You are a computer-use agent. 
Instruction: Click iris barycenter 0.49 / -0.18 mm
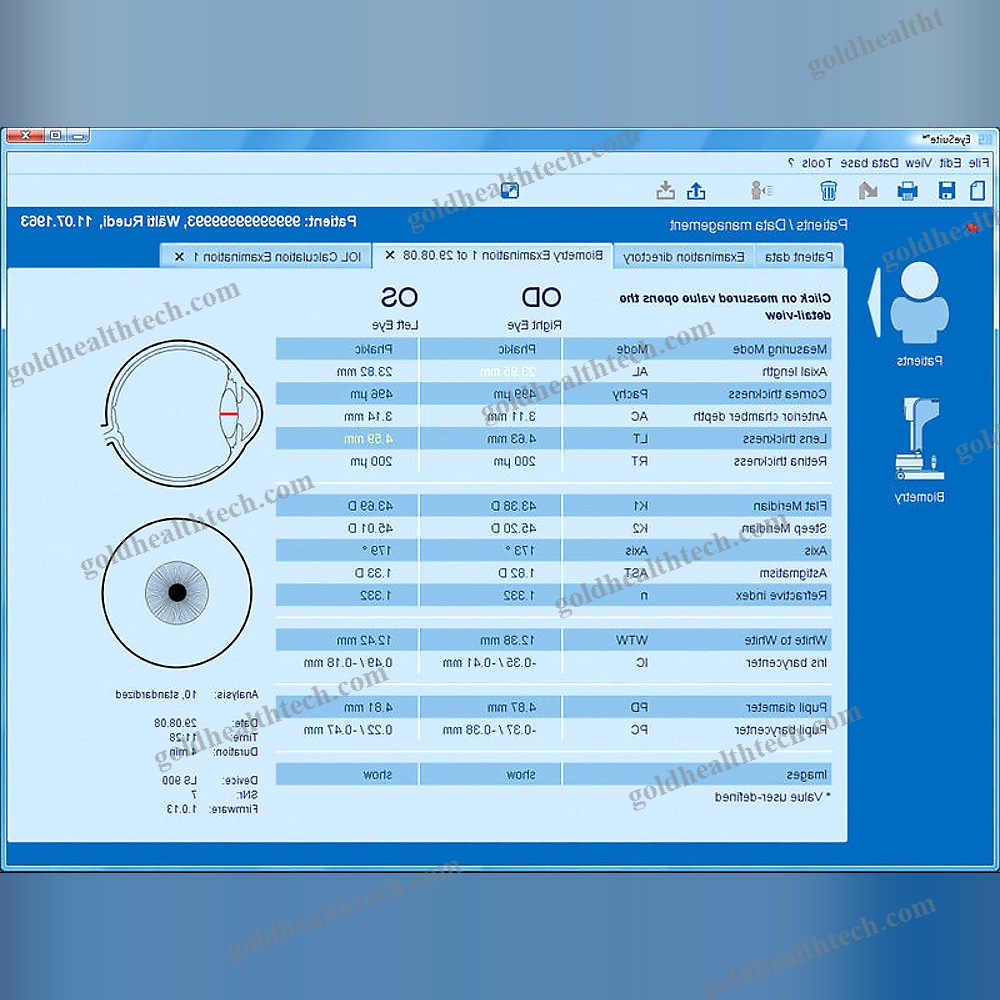click(347, 663)
